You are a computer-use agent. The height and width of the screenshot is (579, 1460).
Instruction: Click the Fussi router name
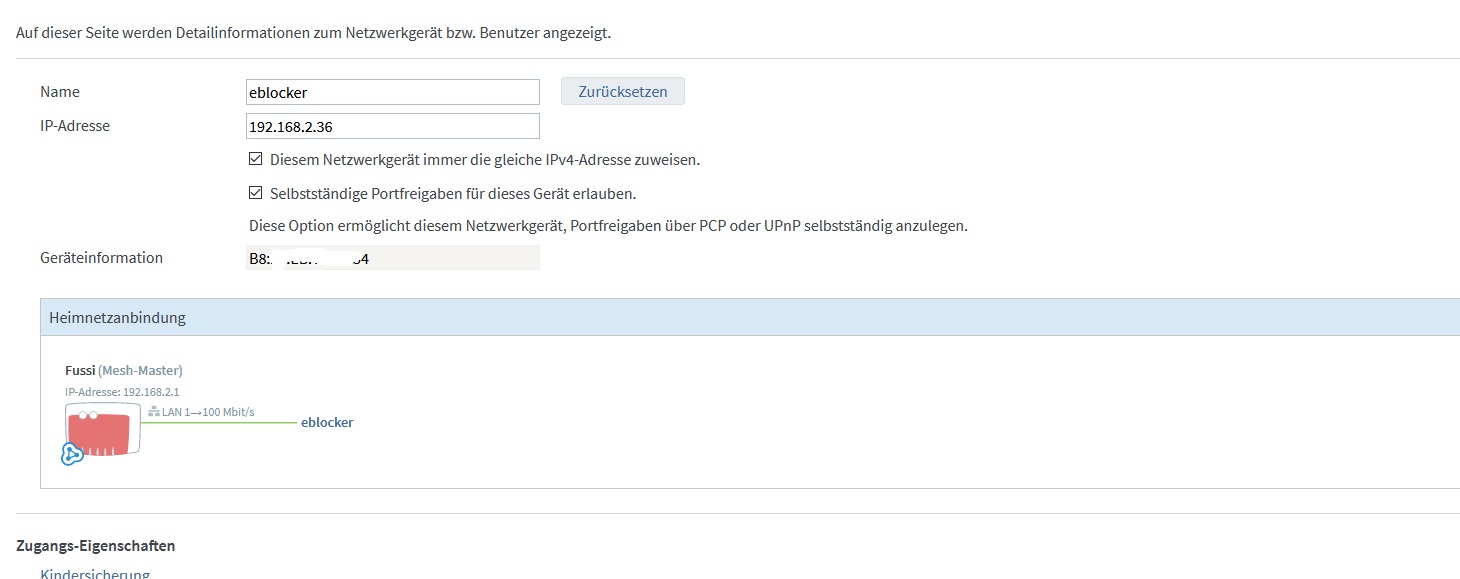(x=80, y=370)
